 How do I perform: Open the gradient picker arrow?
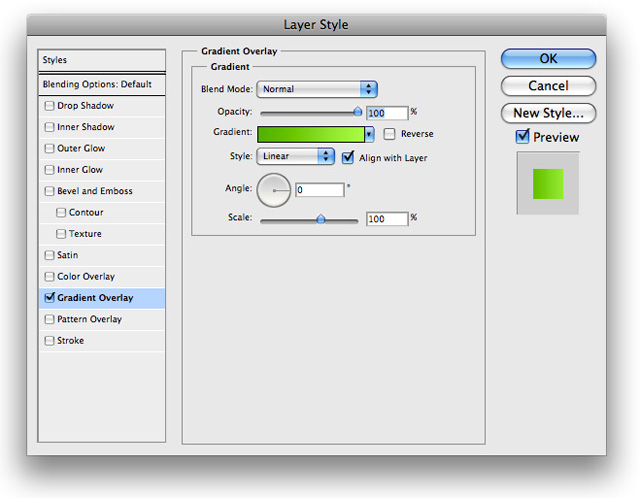369,134
